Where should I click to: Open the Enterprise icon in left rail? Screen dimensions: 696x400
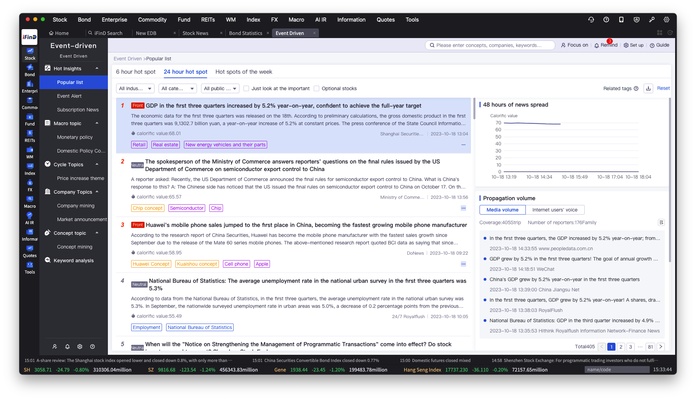click(x=30, y=87)
